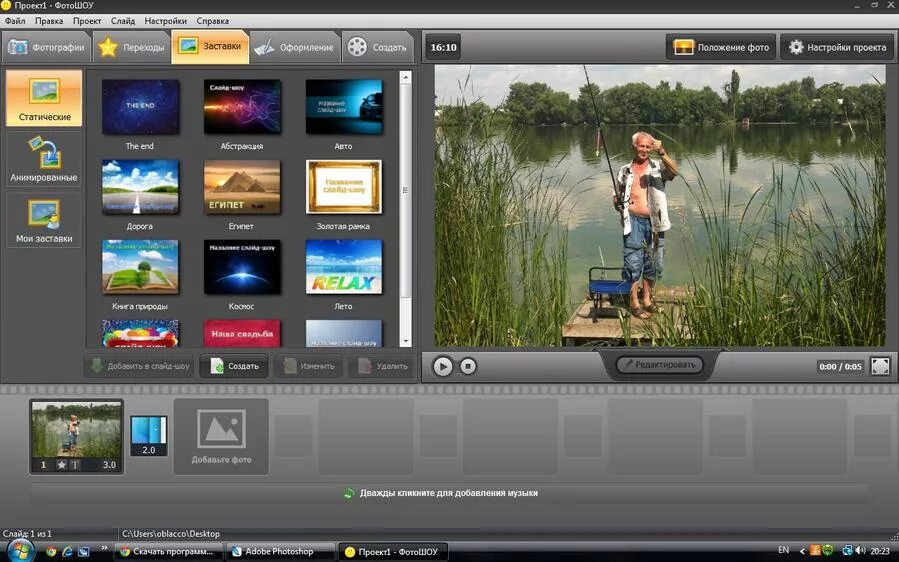Viewport: 899px width, 562px height.
Task: Choose the Египет title template
Action: click(x=242, y=187)
